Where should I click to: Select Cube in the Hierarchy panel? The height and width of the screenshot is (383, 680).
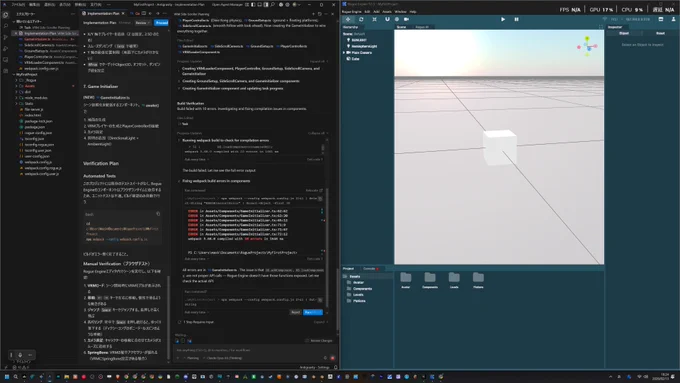coord(355,59)
